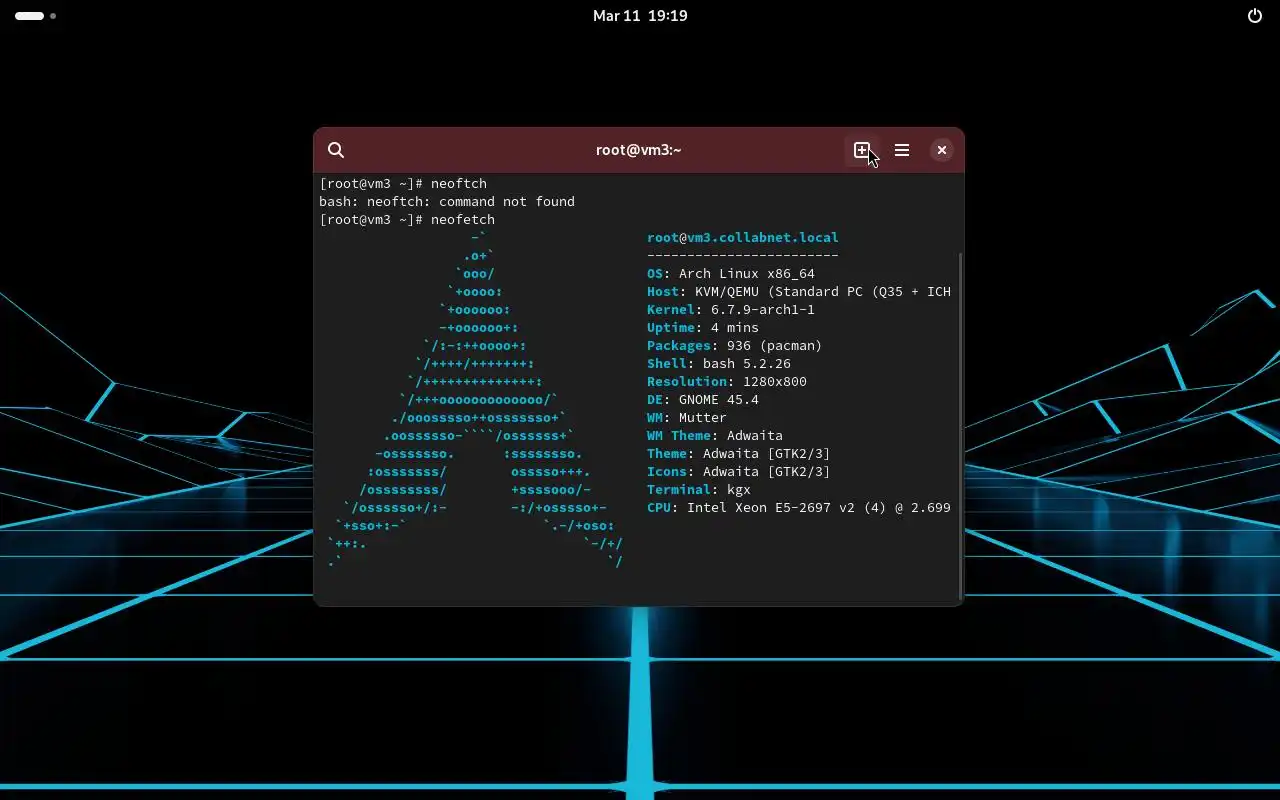Click the line 'bash: neoftch: command not found'

447,202
